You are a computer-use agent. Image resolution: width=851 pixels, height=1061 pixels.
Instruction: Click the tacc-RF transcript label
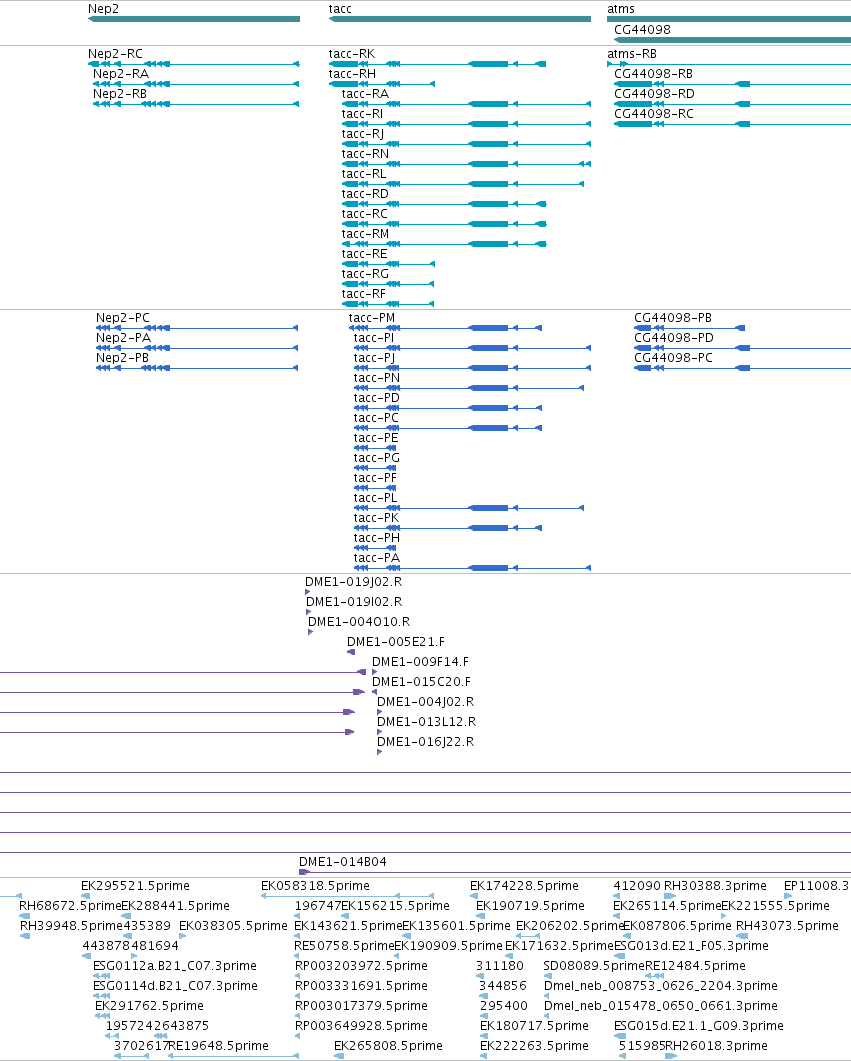(x=364, y=294)
